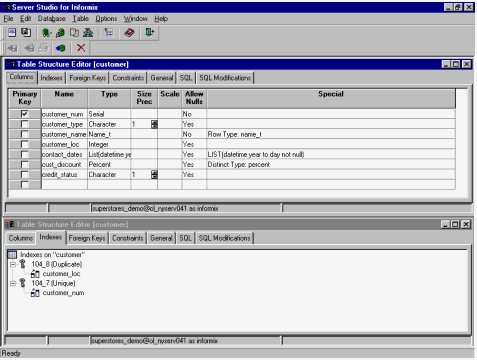The width and height of the screenshot is (477, 360).
Task: Click the greyed arrow with person icon
Action: coord(29,48)
